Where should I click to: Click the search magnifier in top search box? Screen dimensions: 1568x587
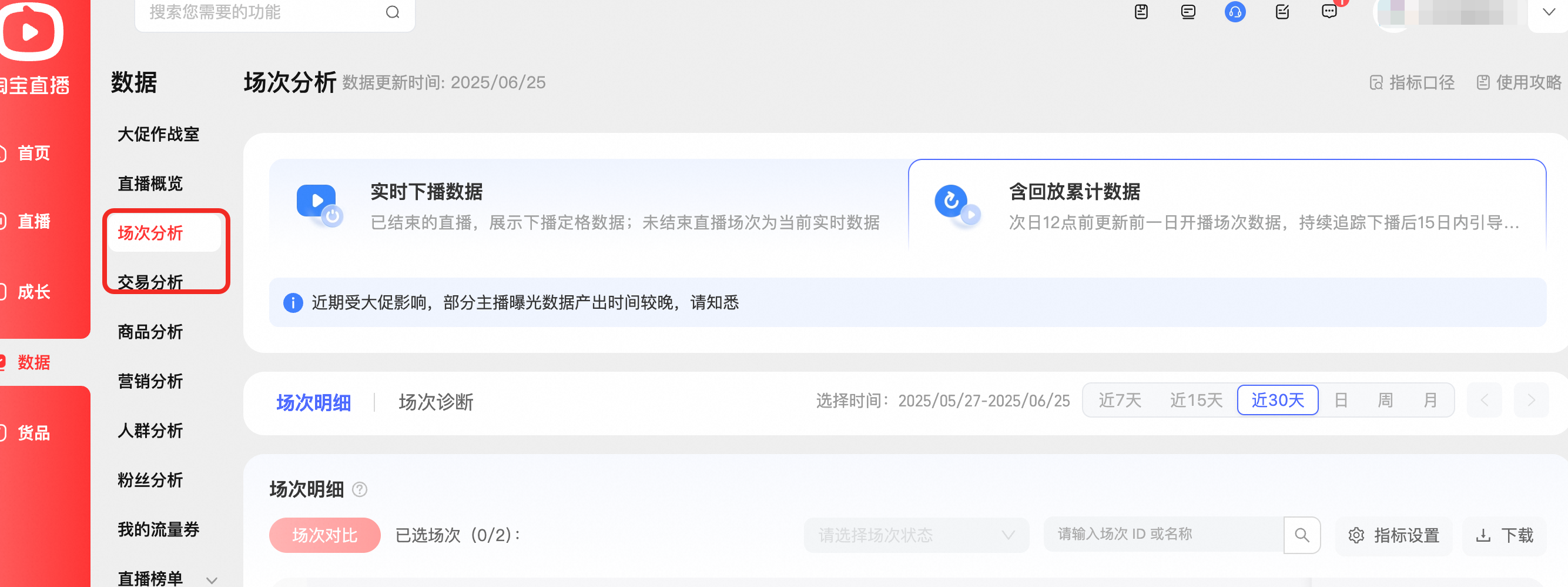(393, 12)
